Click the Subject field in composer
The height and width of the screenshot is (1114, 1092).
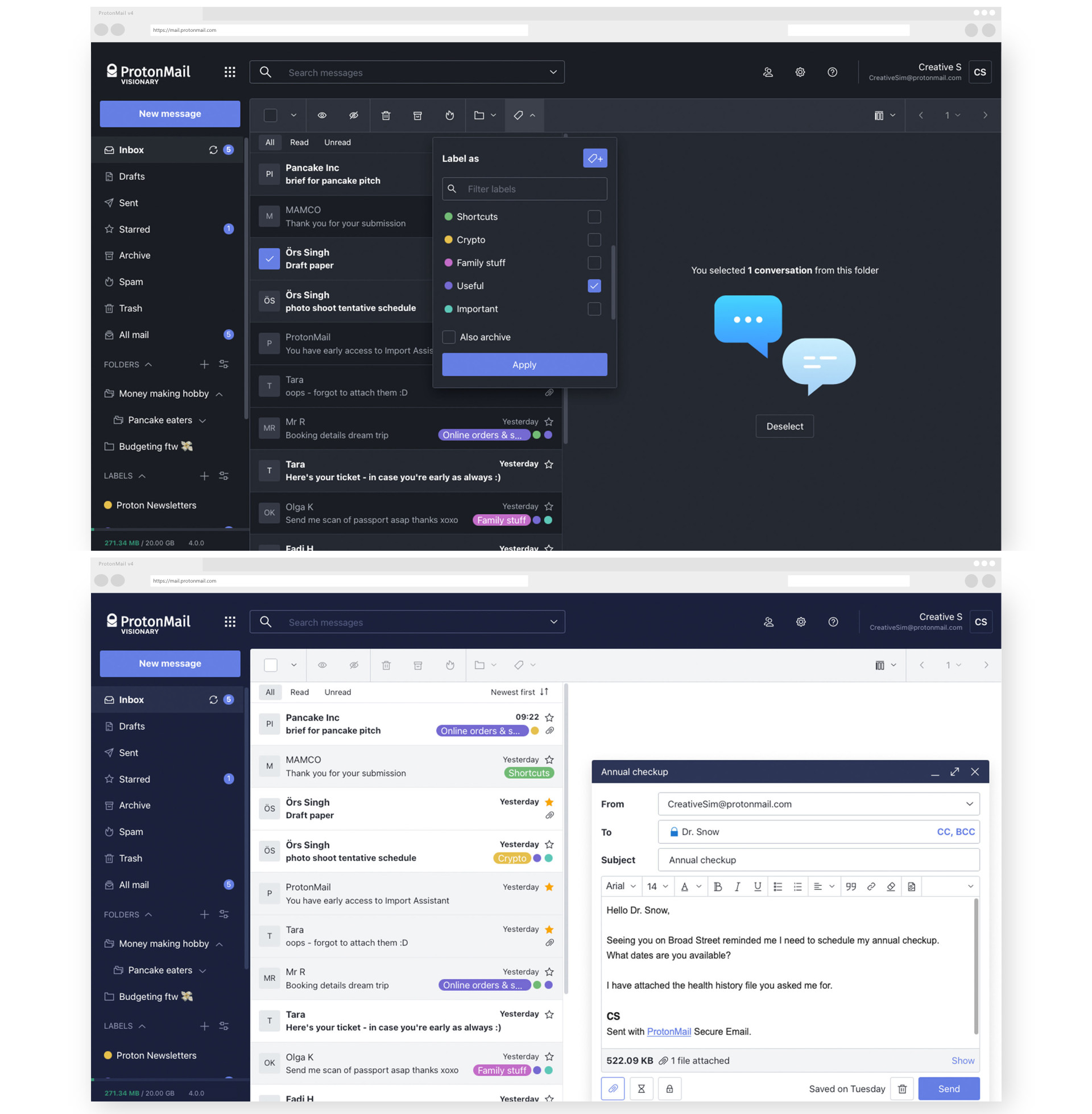click(x=818, y=859)
